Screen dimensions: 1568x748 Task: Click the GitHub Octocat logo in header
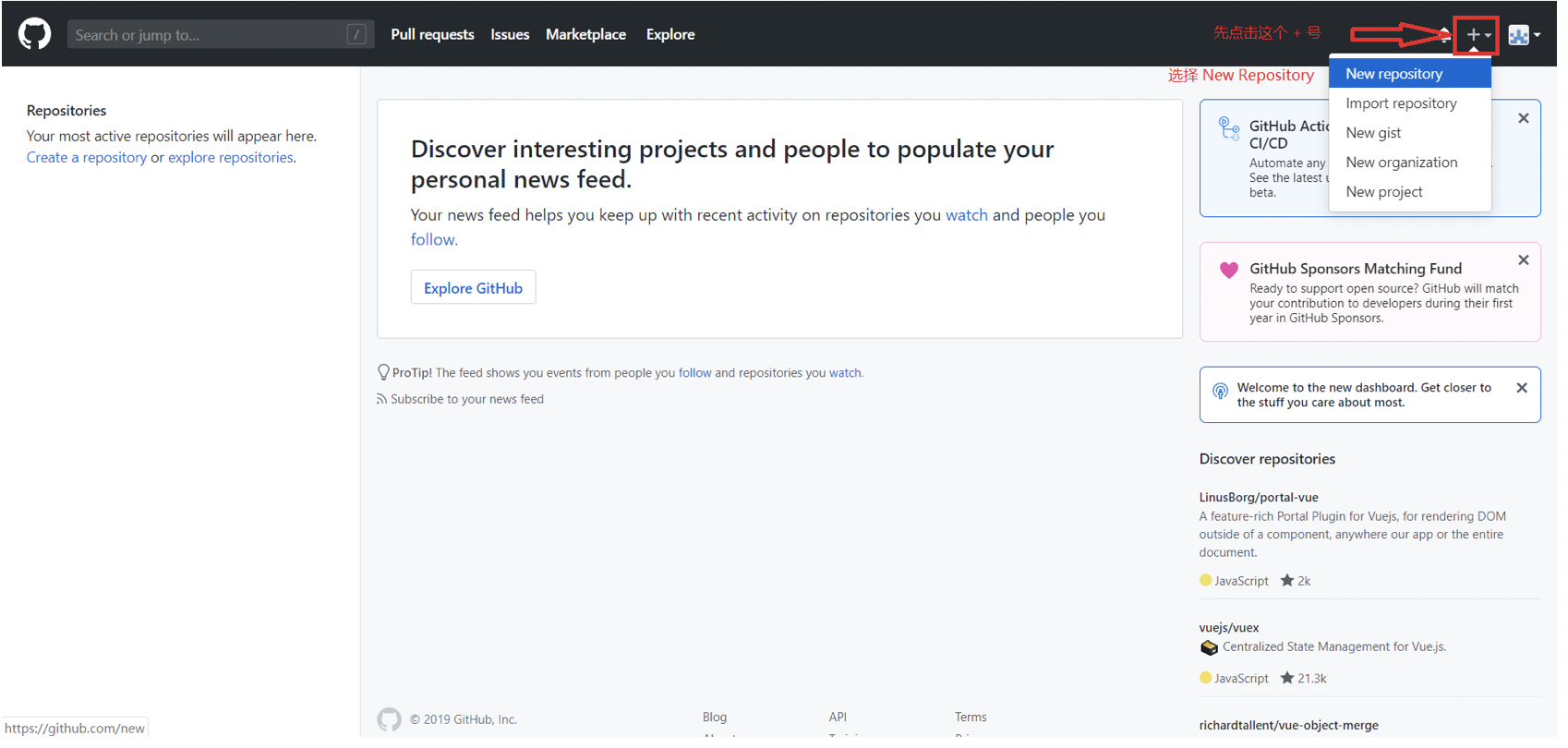click(x=35, y=34)
